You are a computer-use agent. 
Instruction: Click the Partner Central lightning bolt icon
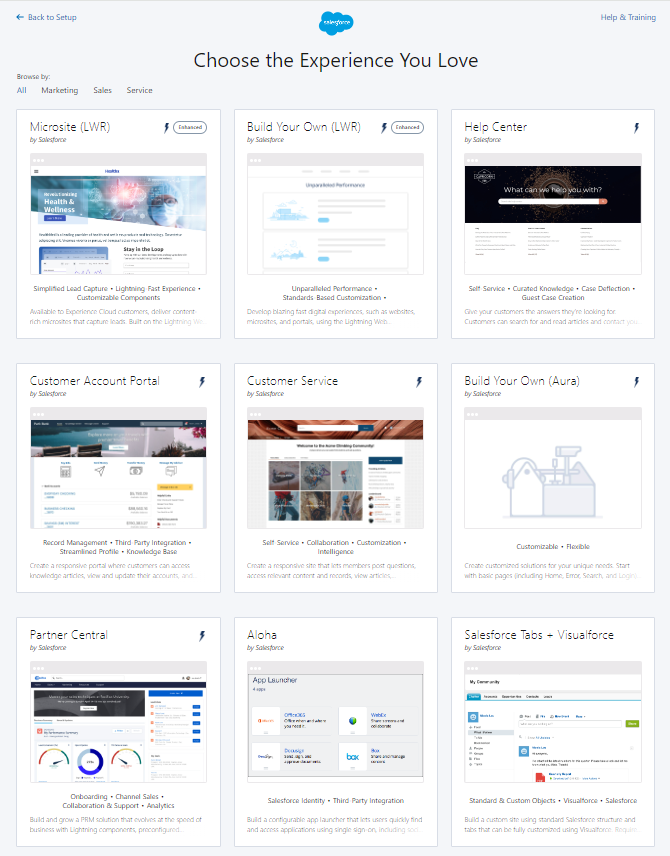(201, 636)
